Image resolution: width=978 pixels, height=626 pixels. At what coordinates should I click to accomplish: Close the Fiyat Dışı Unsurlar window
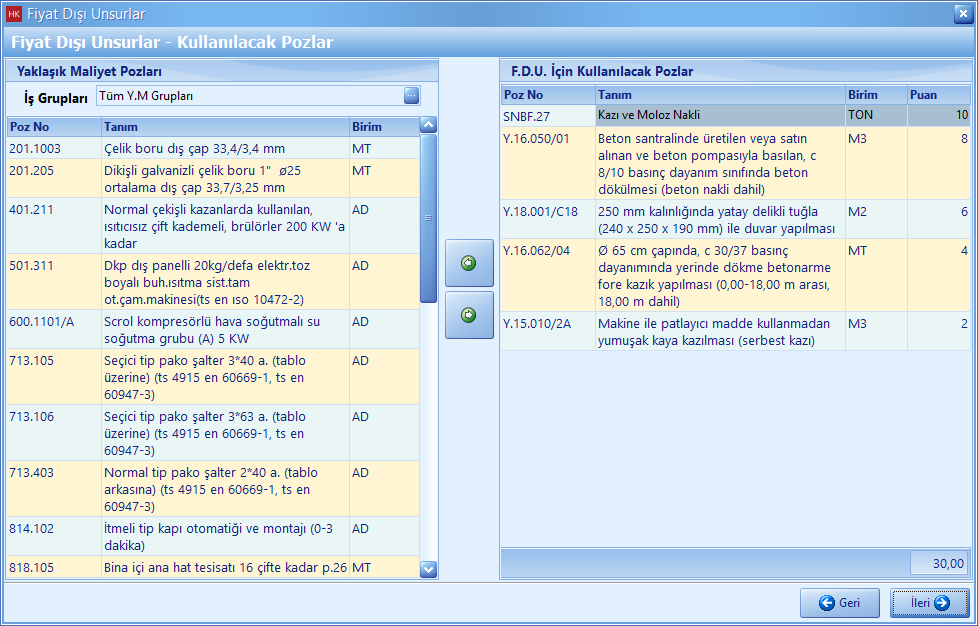[x=961, y=14]
